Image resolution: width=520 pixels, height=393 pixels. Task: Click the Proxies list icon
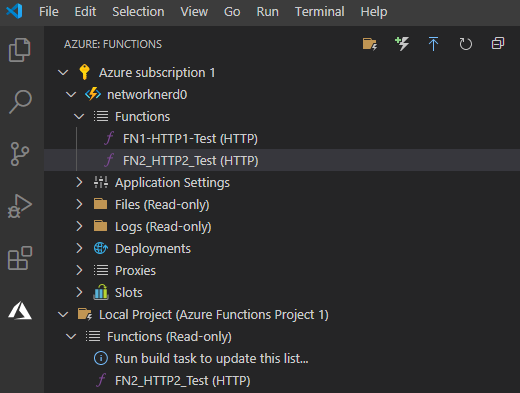tap(101, 270)
